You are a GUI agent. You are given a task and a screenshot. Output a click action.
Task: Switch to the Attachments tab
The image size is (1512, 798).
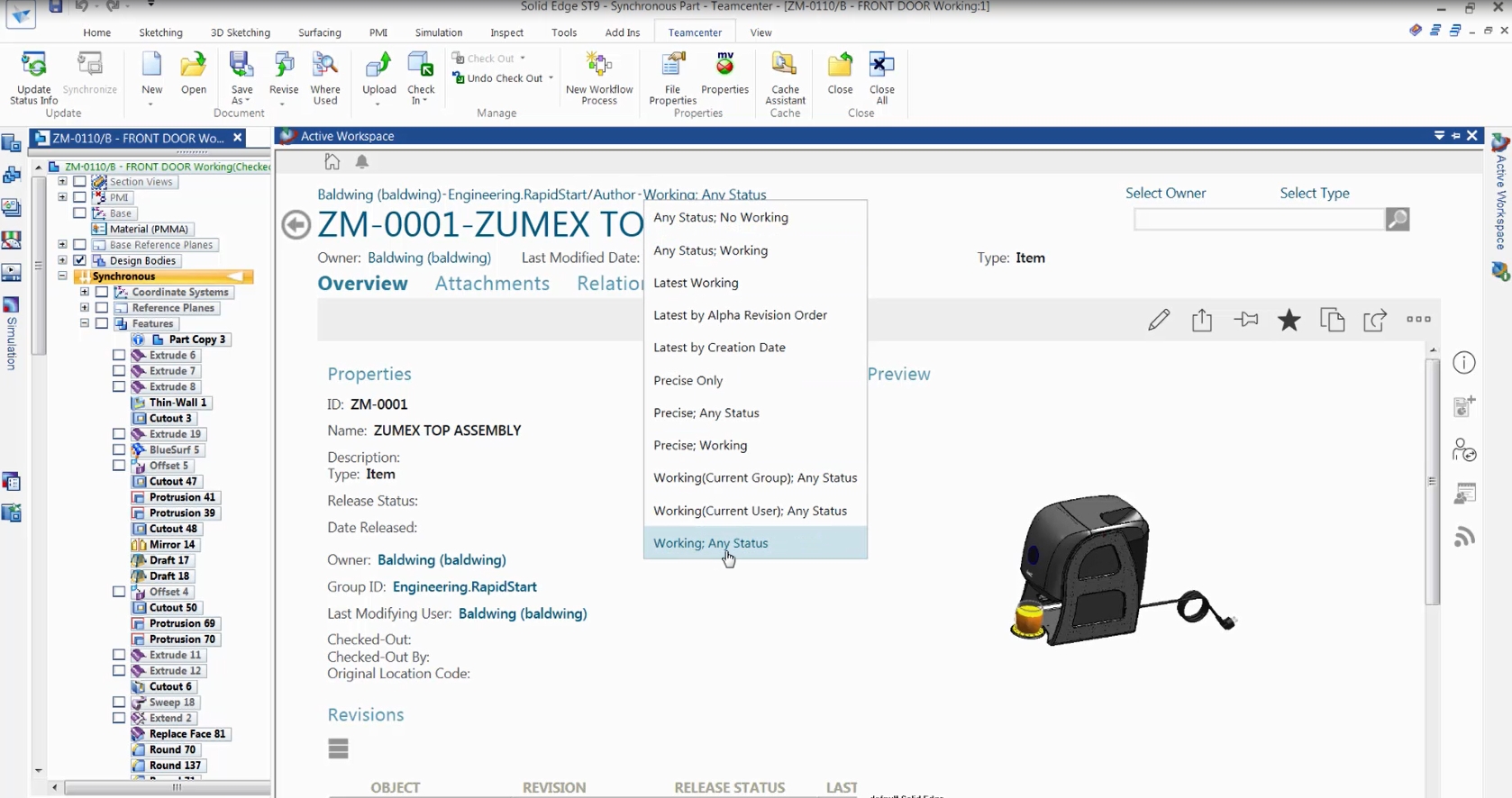point(492,284)
